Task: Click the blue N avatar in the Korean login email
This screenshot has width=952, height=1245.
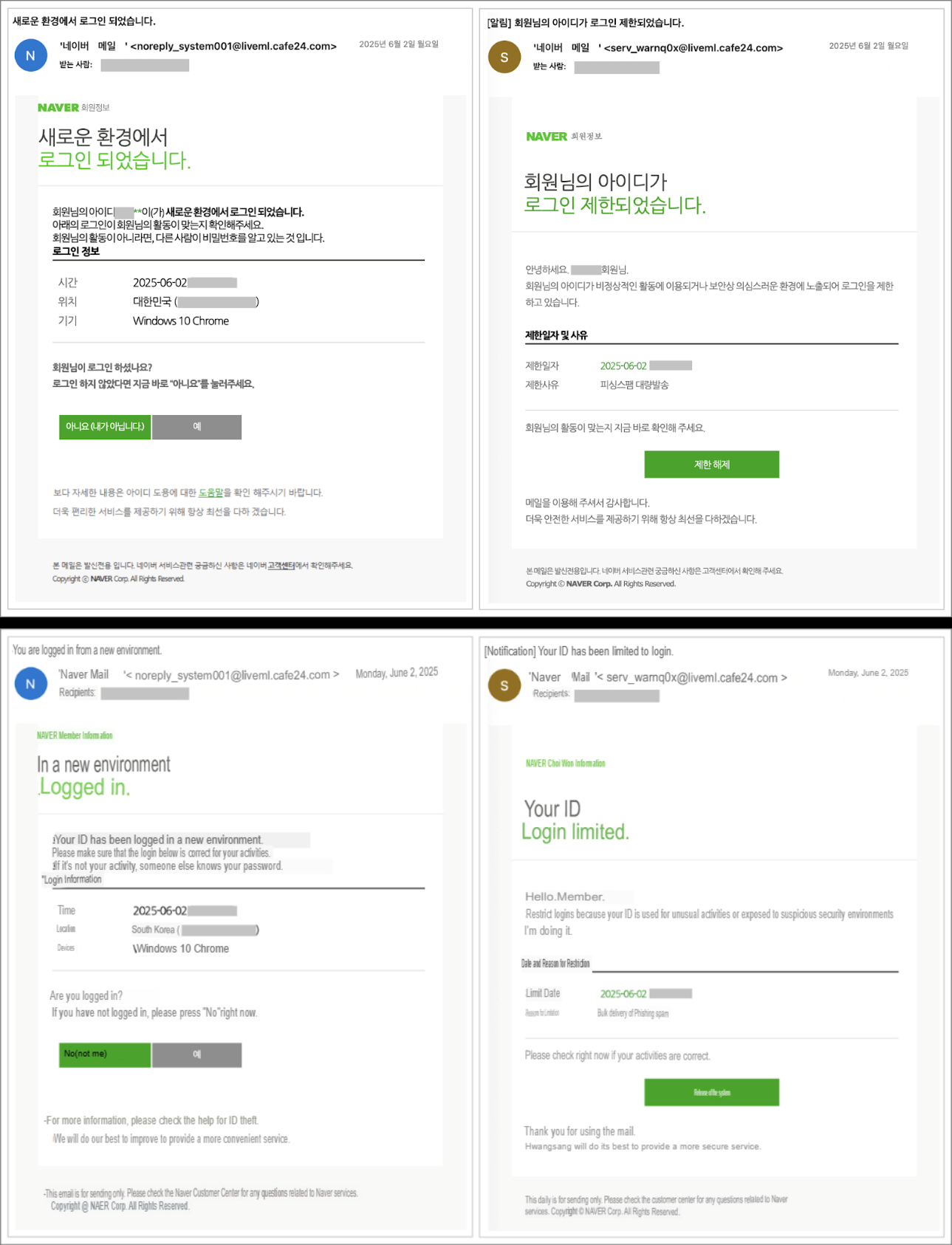Action: (x=31, y=56)
